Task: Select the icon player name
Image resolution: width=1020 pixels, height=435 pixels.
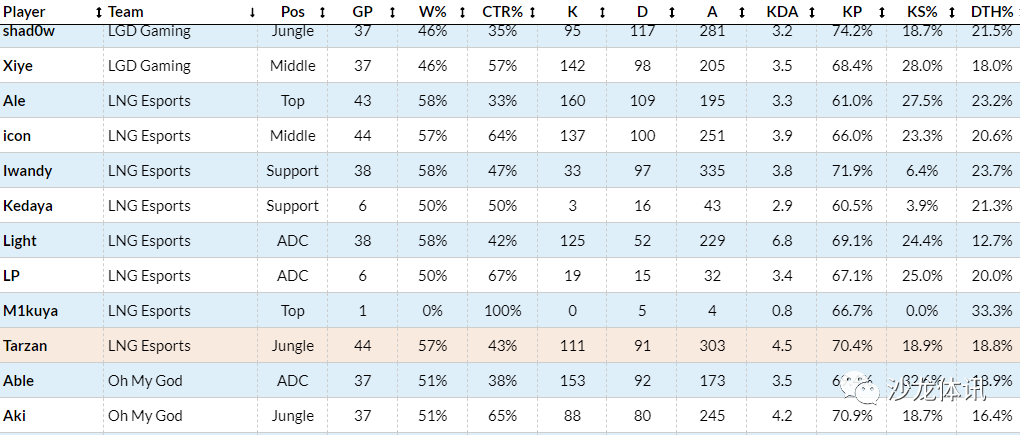Action: (x=17, y=136)
